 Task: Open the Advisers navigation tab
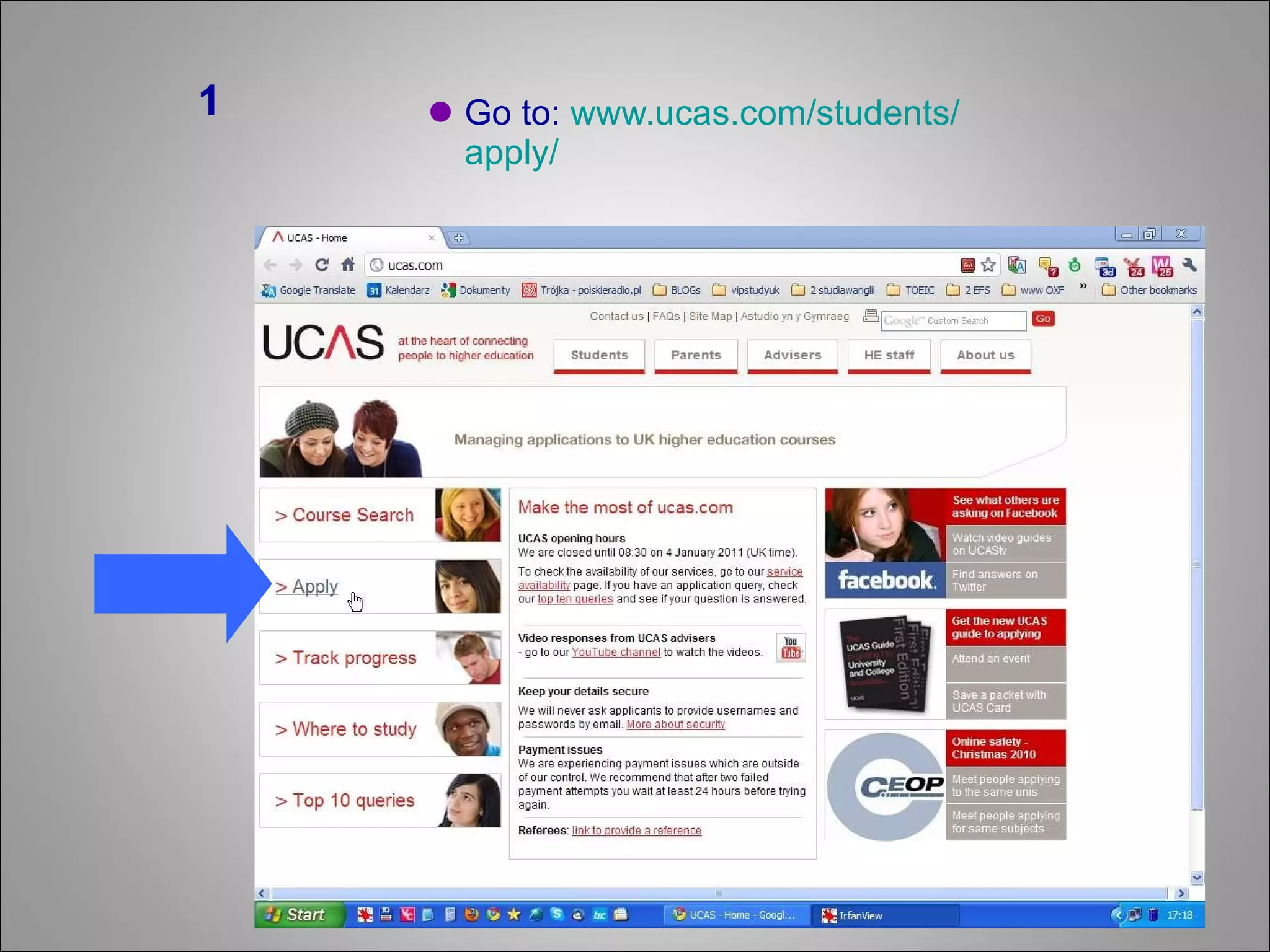pyautogui.click(x=793, y=356)
